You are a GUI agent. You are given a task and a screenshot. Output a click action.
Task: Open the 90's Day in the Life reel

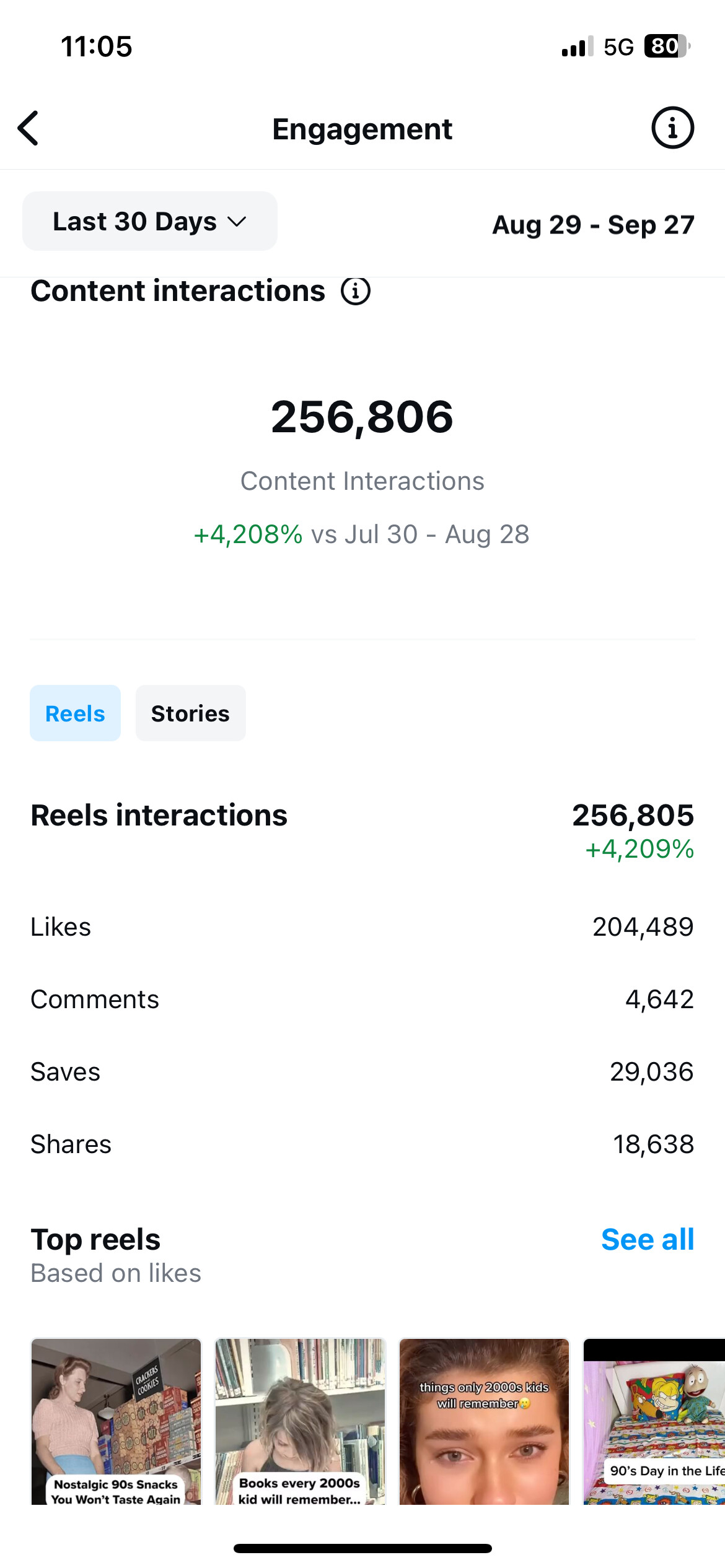(654, 1421)
